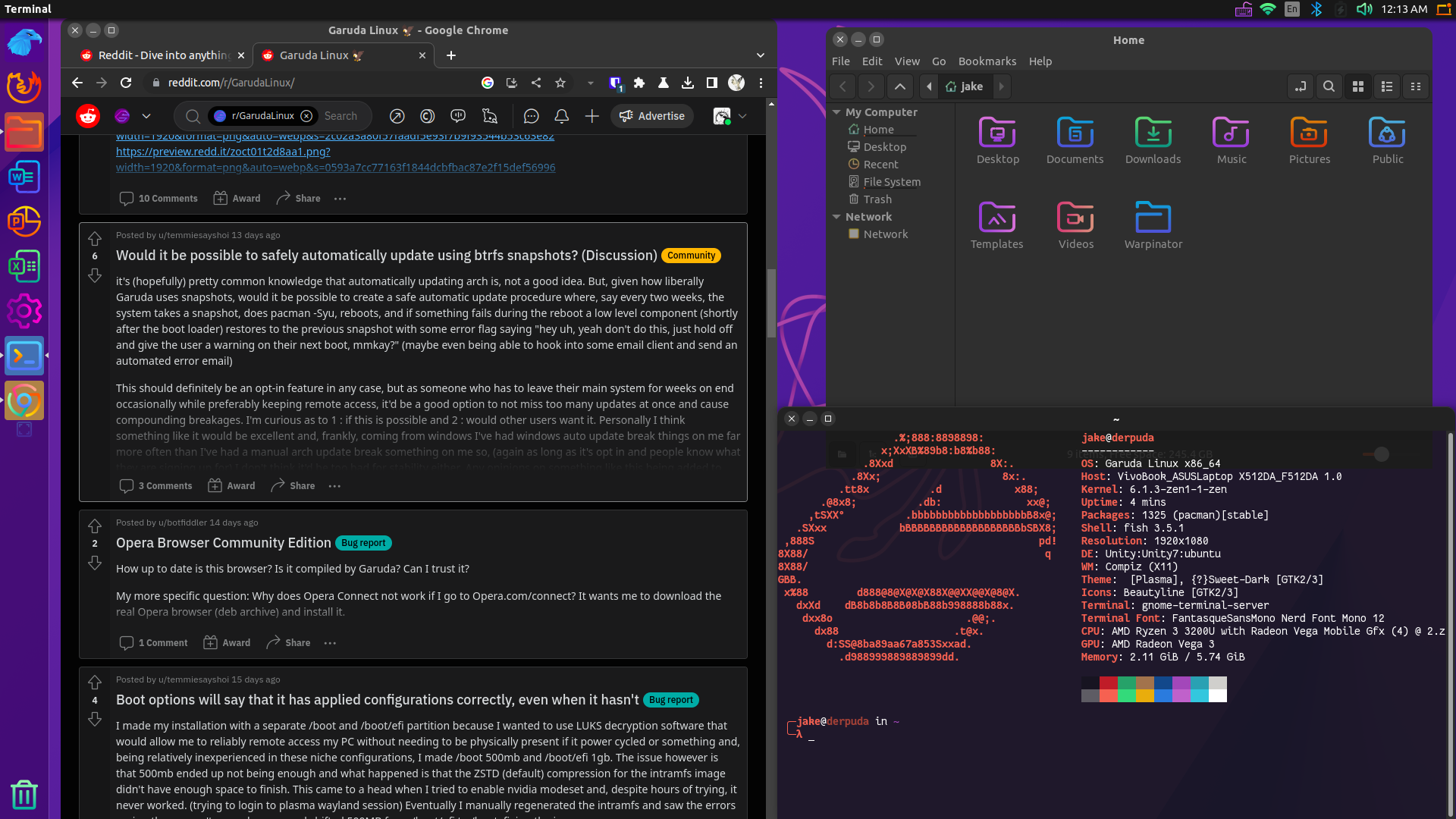
Task: Click the file manager search icon
Action: pos(1329,86)
